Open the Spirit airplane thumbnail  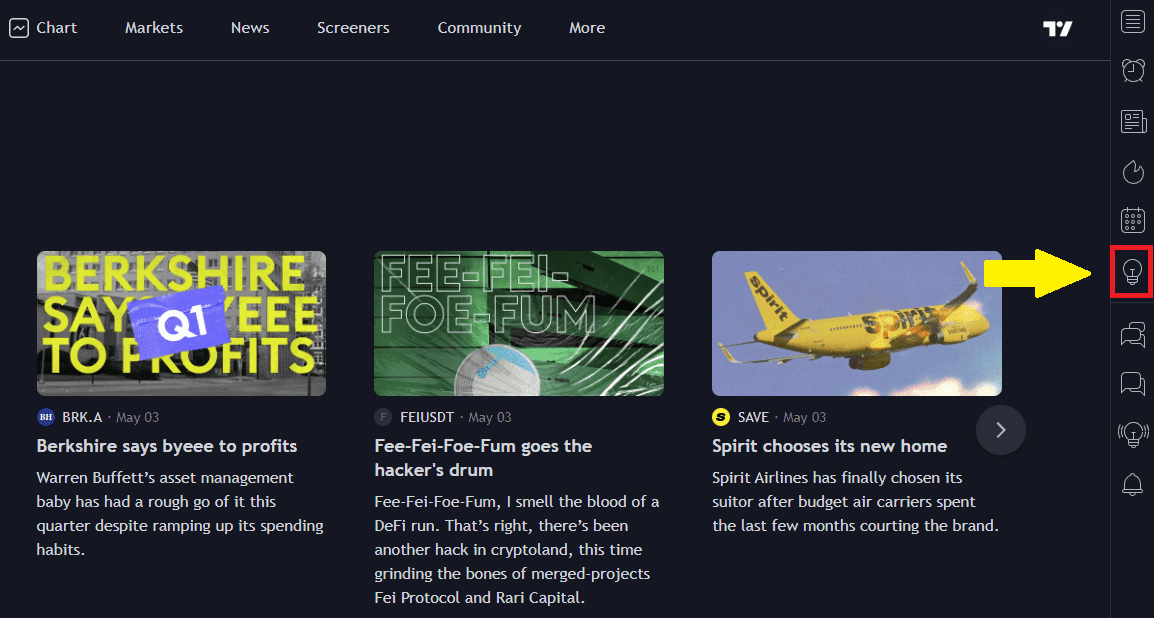(x=857, y=324)
